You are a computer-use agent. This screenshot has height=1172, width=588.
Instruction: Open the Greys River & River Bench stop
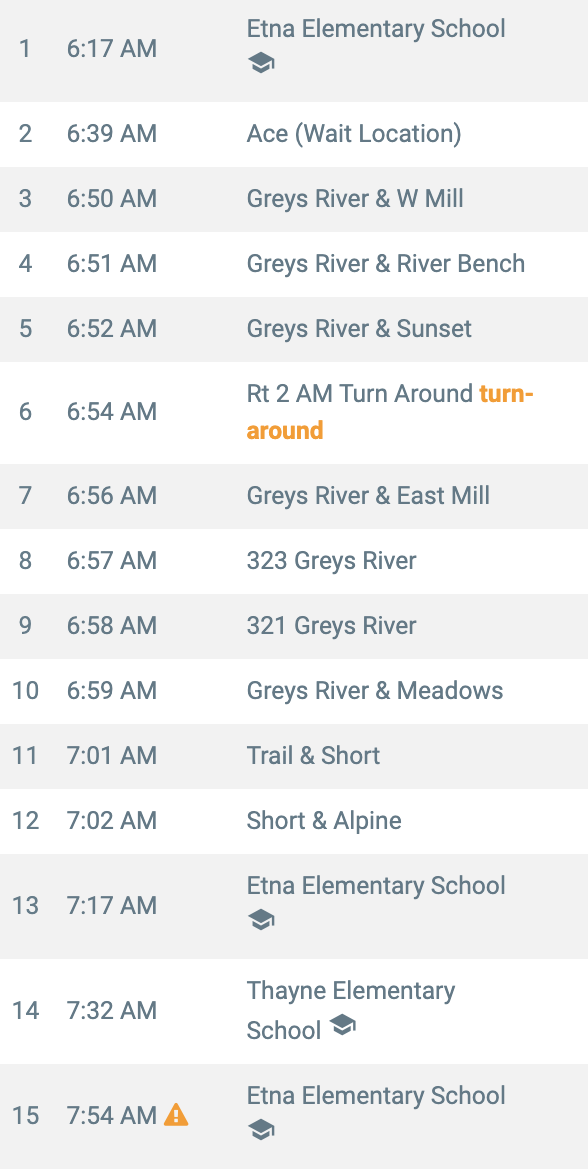(x=294, y=264)
